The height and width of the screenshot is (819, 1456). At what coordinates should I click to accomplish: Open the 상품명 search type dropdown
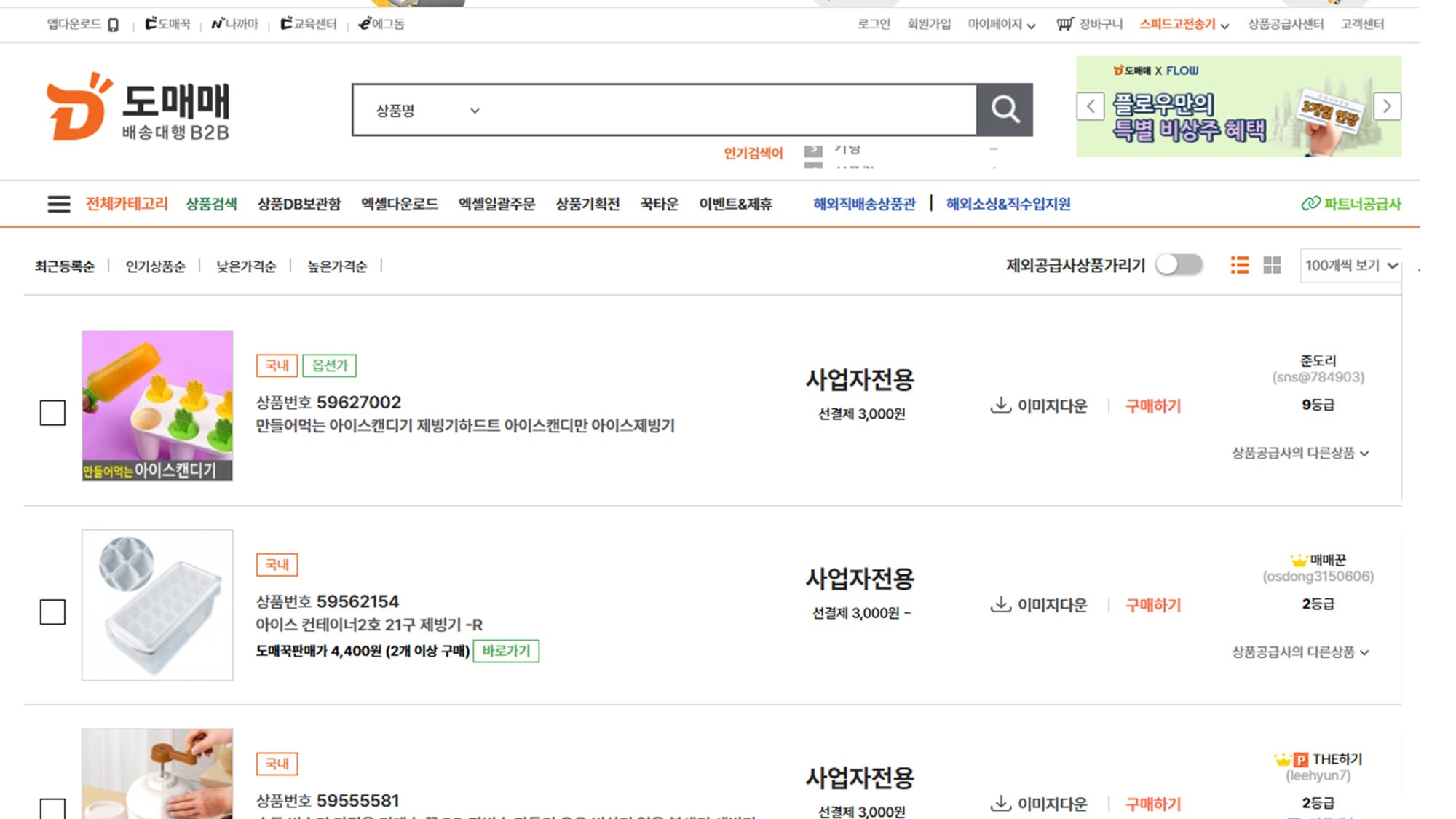coord(427,111)
